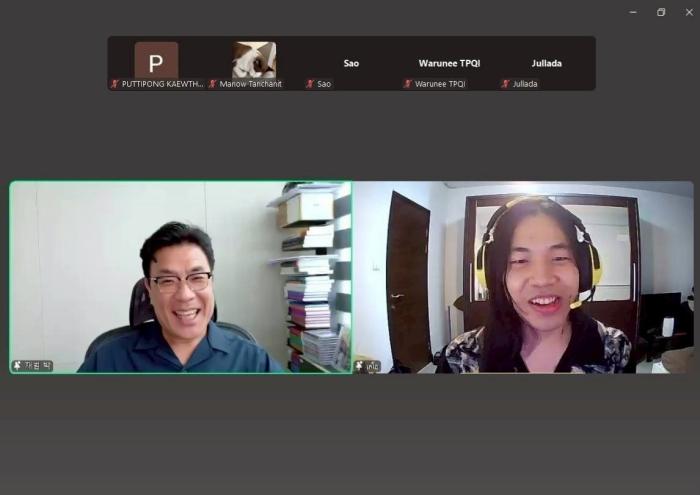The width and height of the screenshot is (700, 495).
Task: Click the PUTTIPONG KAEWTH name label
Action: (162, 84)
